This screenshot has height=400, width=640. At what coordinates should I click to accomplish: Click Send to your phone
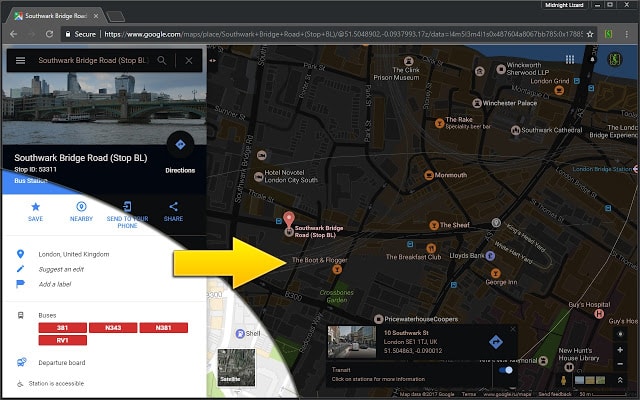pyautogui.click(x=127, y=214)
